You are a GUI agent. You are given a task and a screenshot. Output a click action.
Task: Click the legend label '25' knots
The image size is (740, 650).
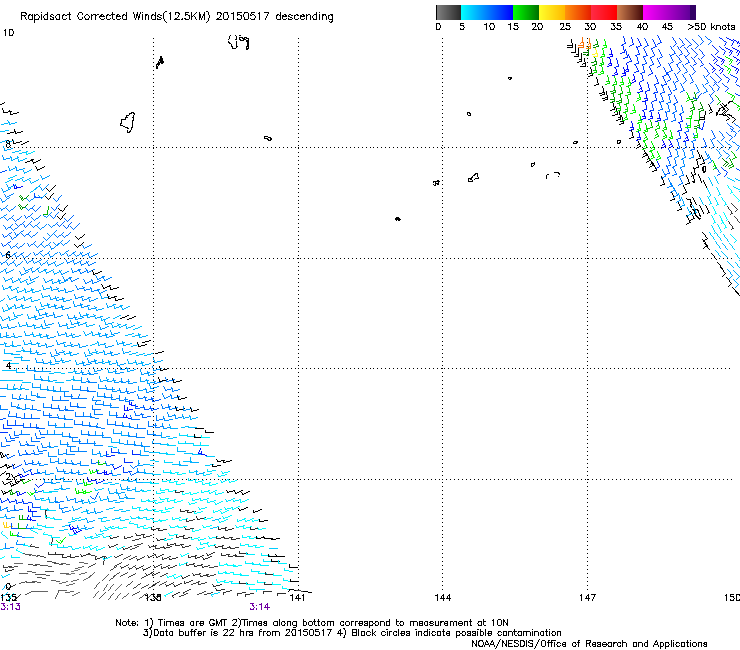[x=565, y=27]
